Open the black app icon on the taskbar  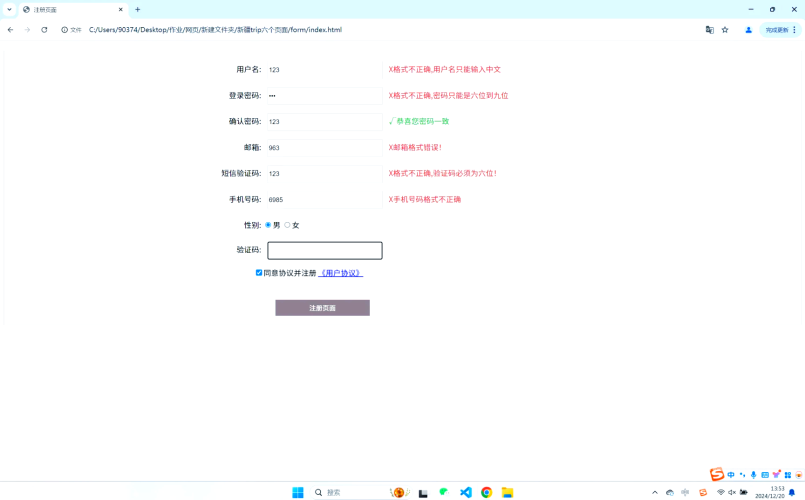(423, 493)
